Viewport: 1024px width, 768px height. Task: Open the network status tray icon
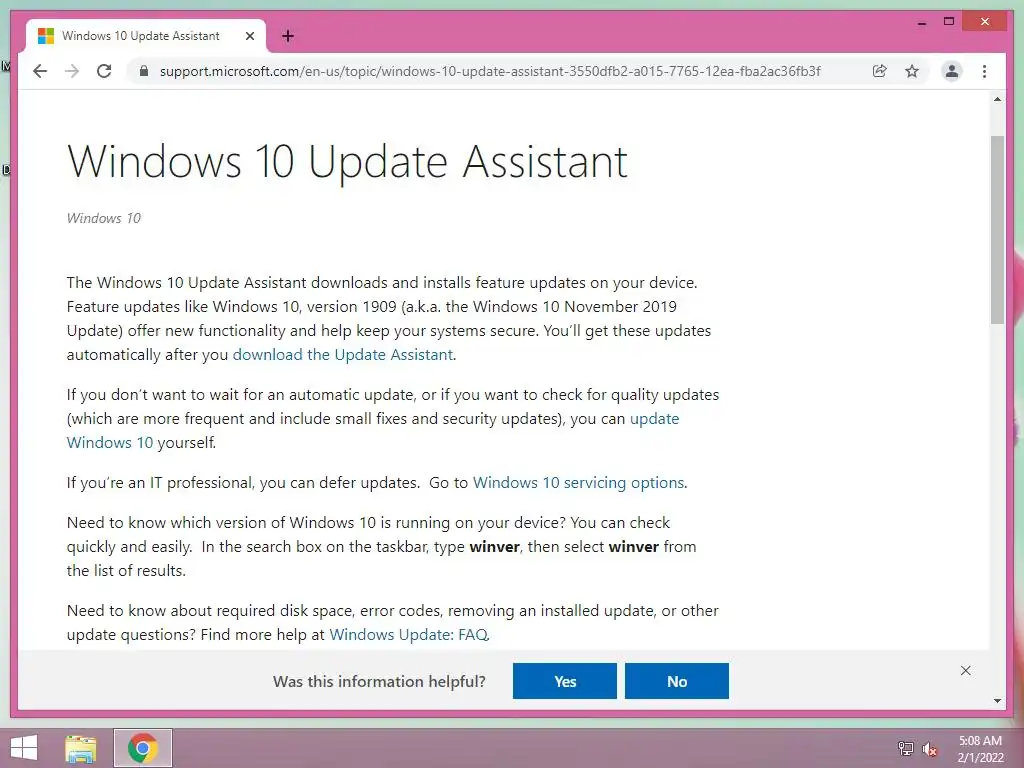tap(906, 748)
